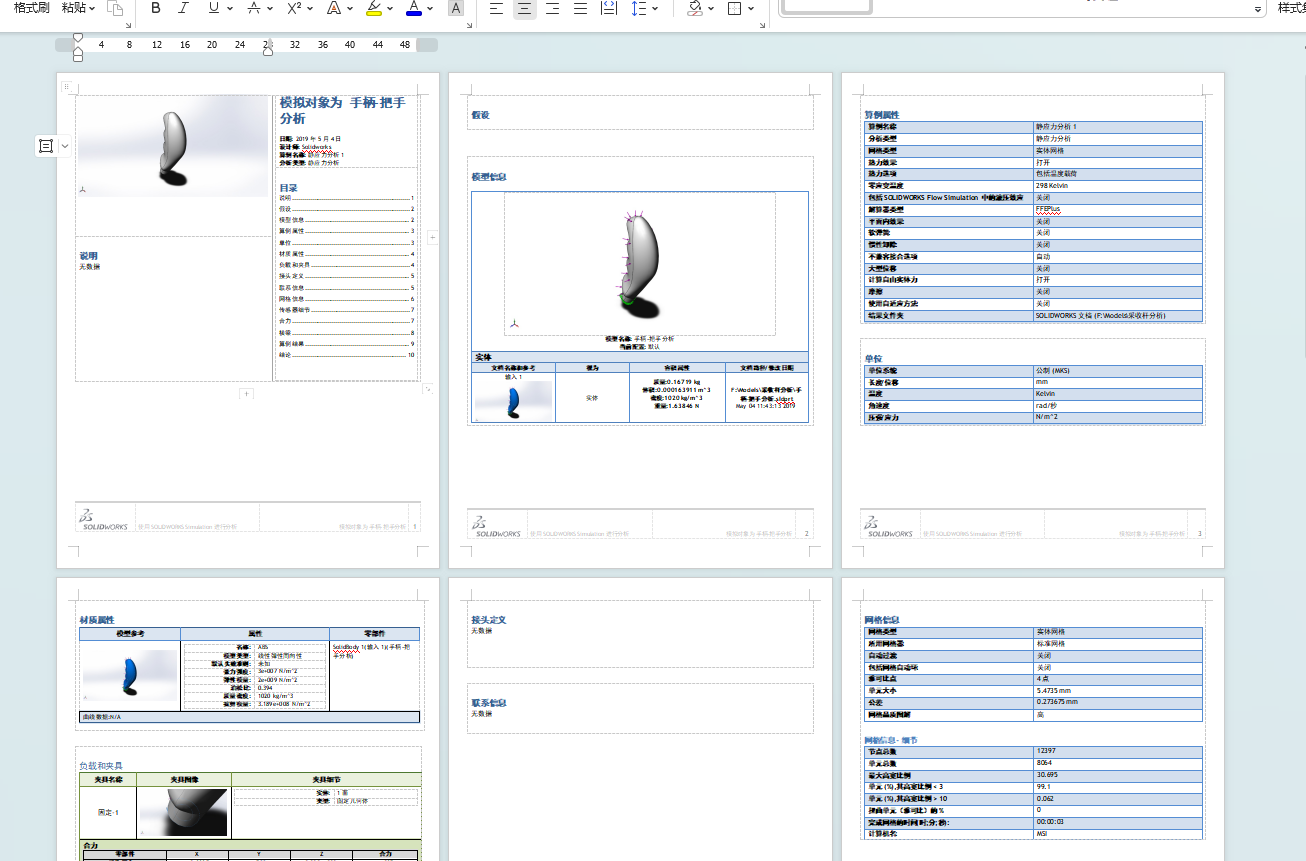Open the Underline style dropdown arrow
Screen dimensions: 1306x861
click(x=230, y=8)
